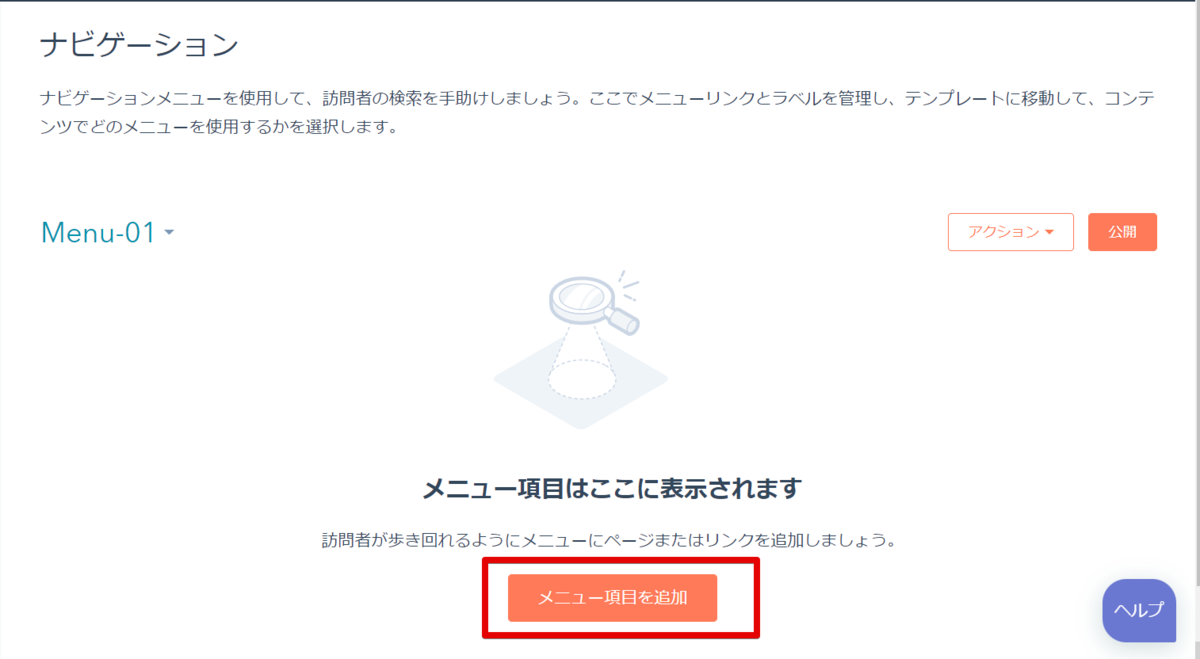The height and width of the screenshot is (659, 1200).
Task: Open the ヘルプ help widget
Action: pos(1139,610)
